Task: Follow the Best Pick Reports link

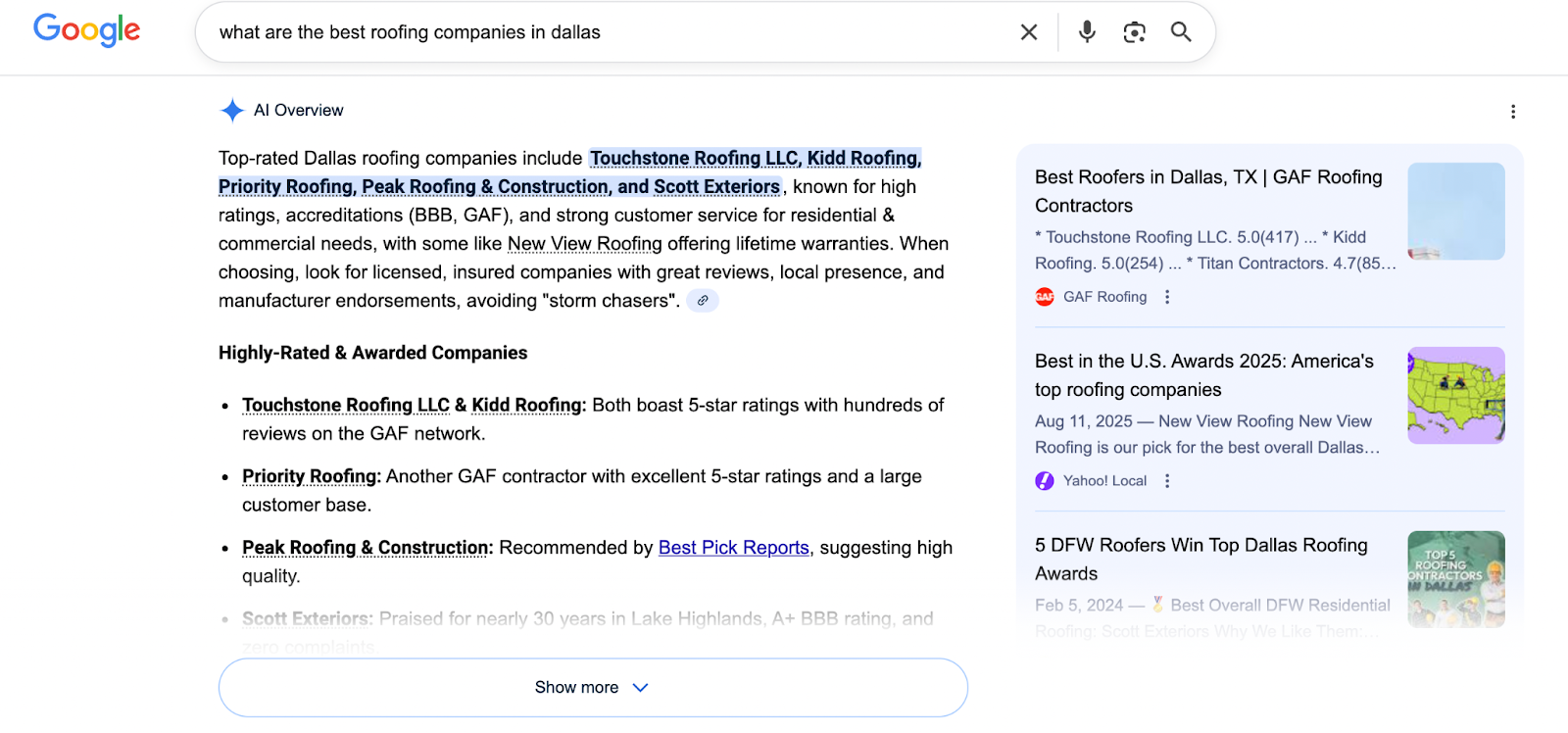Action: pos(734,548)
